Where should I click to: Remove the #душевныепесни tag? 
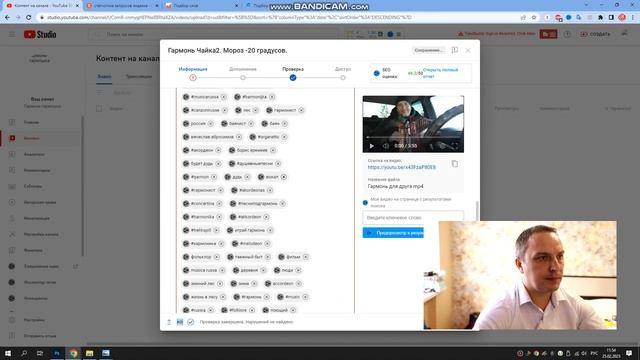tap(278, 163)
